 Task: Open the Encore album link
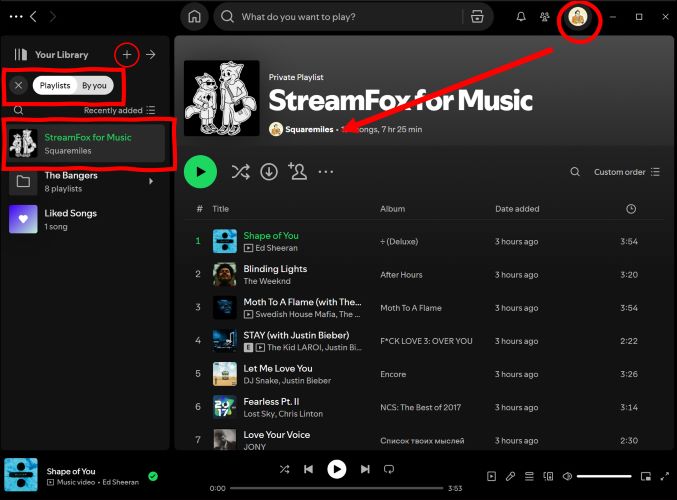point(393,374)
